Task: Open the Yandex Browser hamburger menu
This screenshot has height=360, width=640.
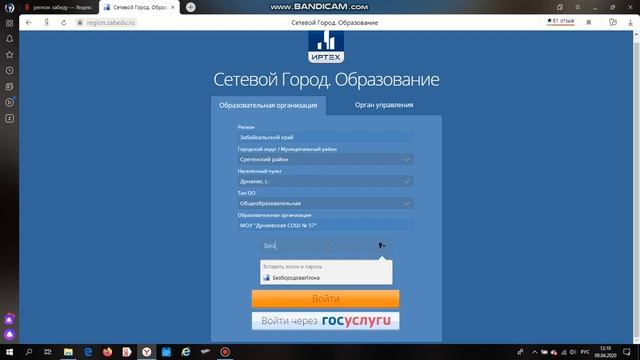Action: tap(578, 7)
